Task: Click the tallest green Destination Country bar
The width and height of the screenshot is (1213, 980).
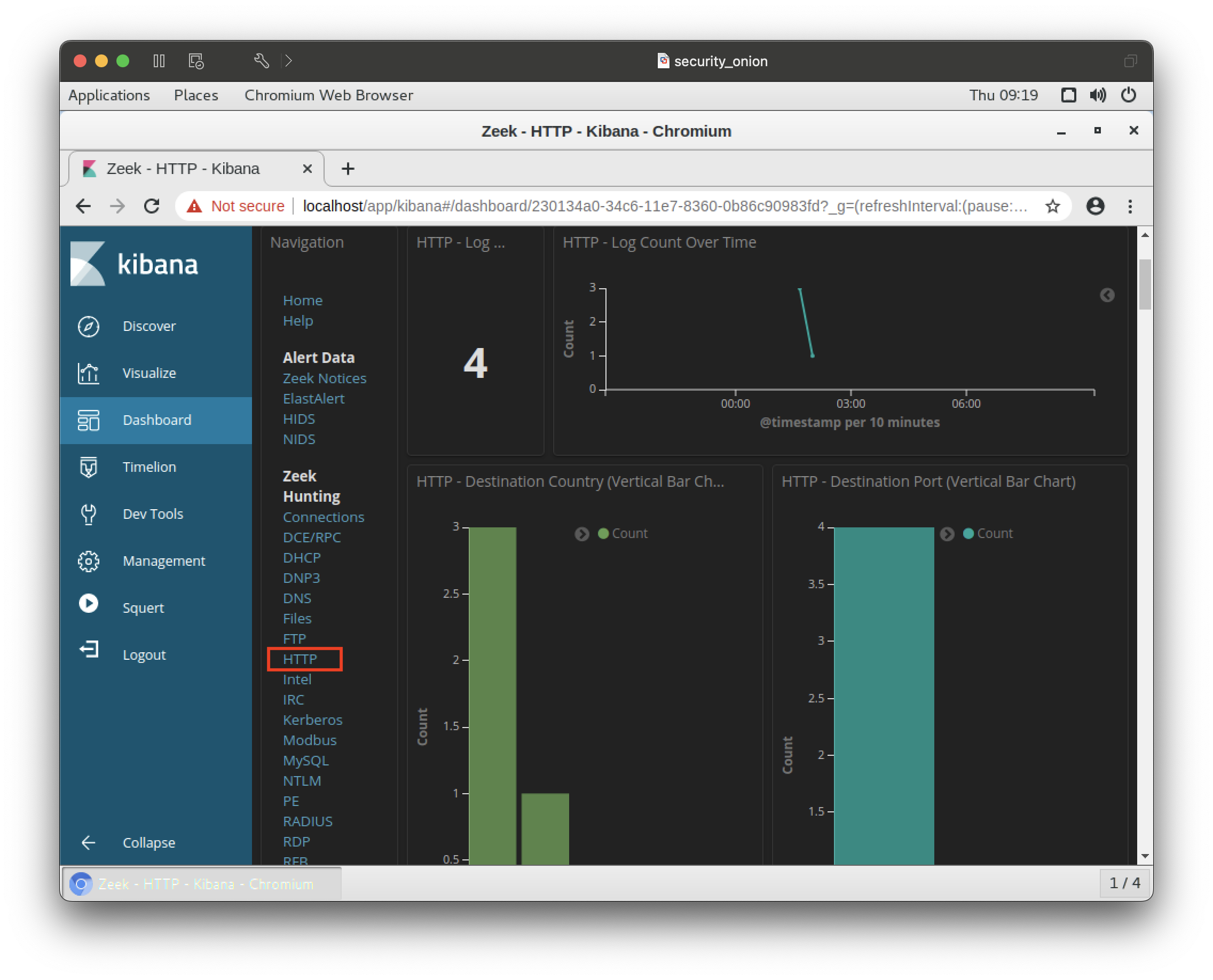Action: click(x=492, y=696)
